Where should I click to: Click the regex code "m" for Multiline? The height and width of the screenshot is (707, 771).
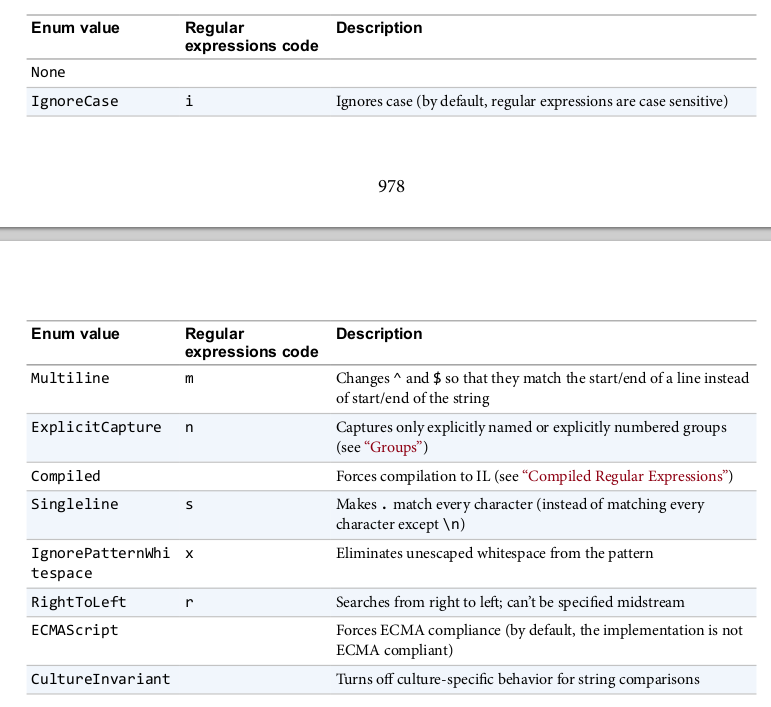coord(190,379)
